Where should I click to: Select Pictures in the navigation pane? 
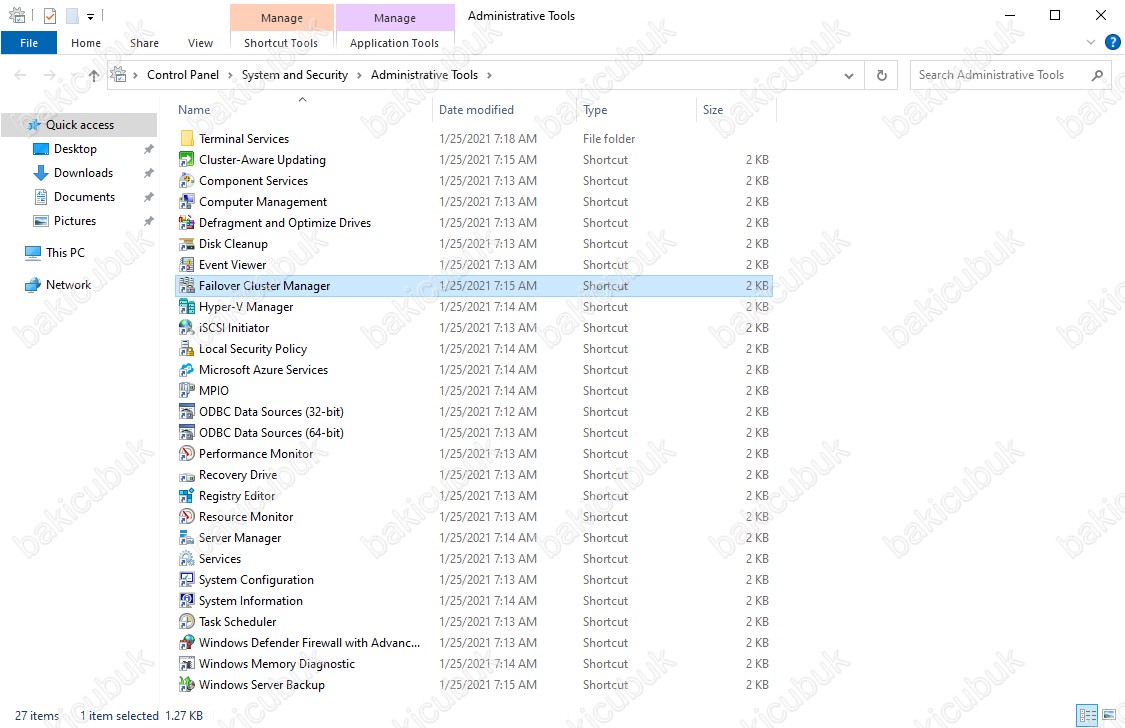[75, 221]
